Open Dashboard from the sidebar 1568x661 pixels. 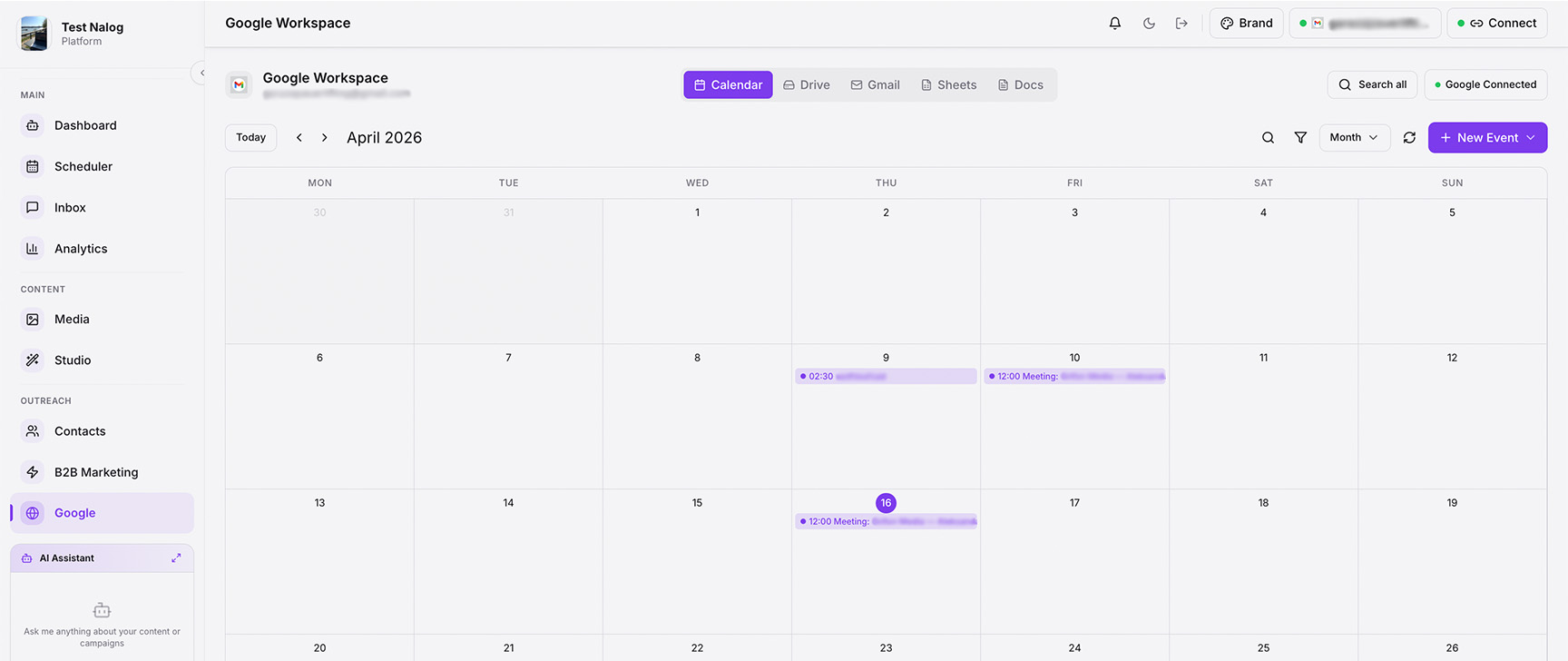[102, 125]
